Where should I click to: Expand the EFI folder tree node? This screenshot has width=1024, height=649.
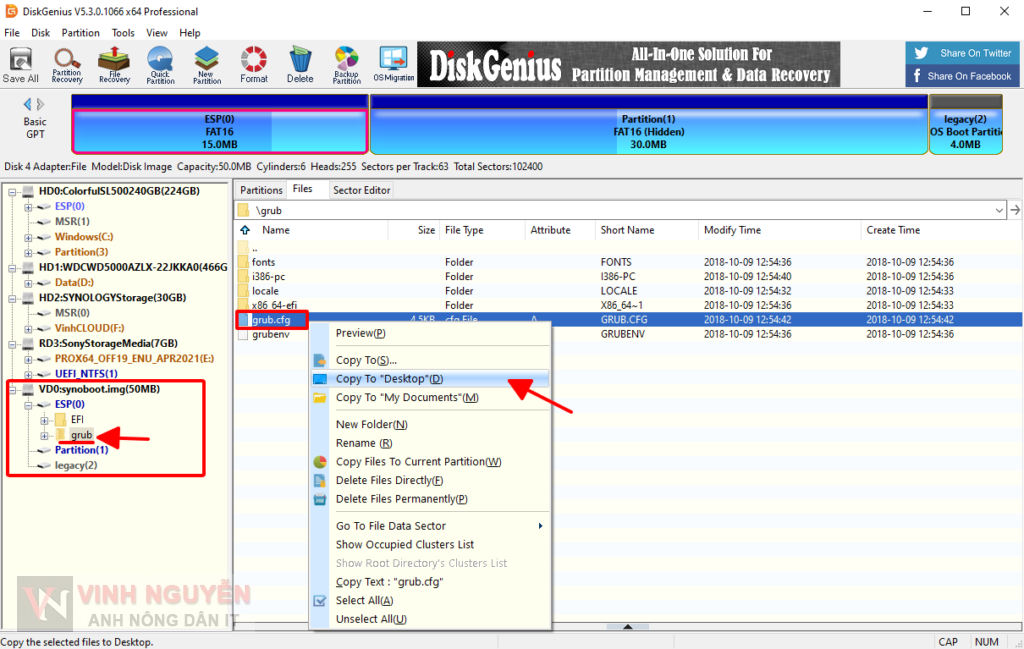(44, 420)
